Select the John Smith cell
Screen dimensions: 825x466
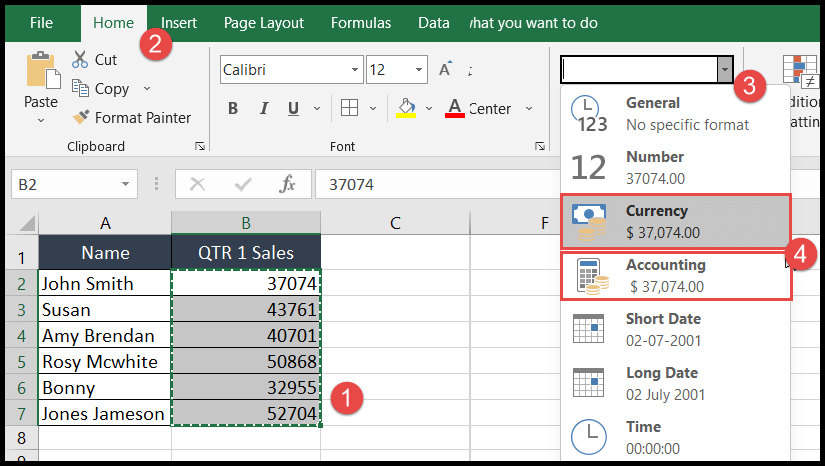click(x=105, y=283)
